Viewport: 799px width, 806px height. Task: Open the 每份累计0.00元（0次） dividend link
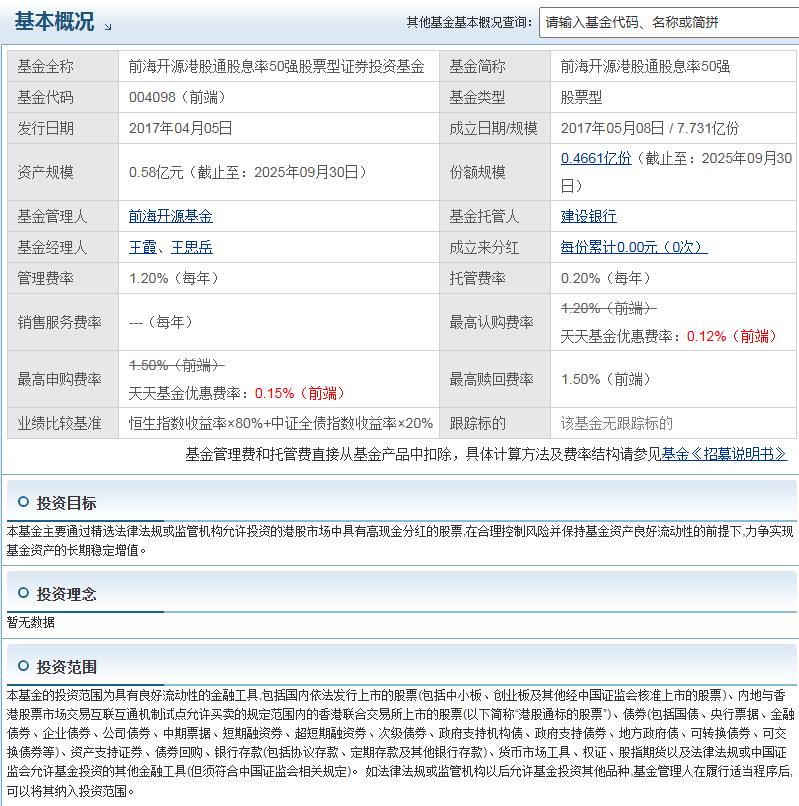[634, 247]
